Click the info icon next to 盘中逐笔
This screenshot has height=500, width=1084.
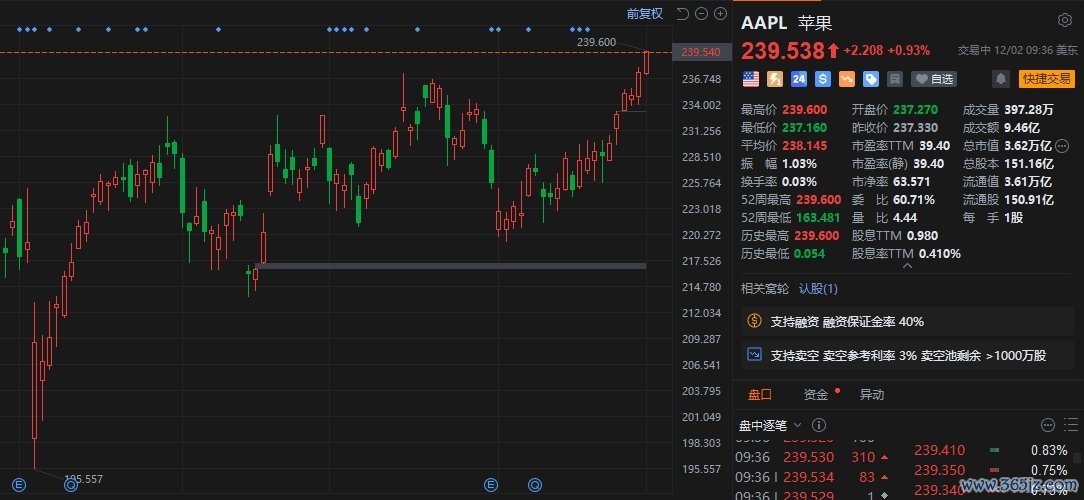[819, 425]
